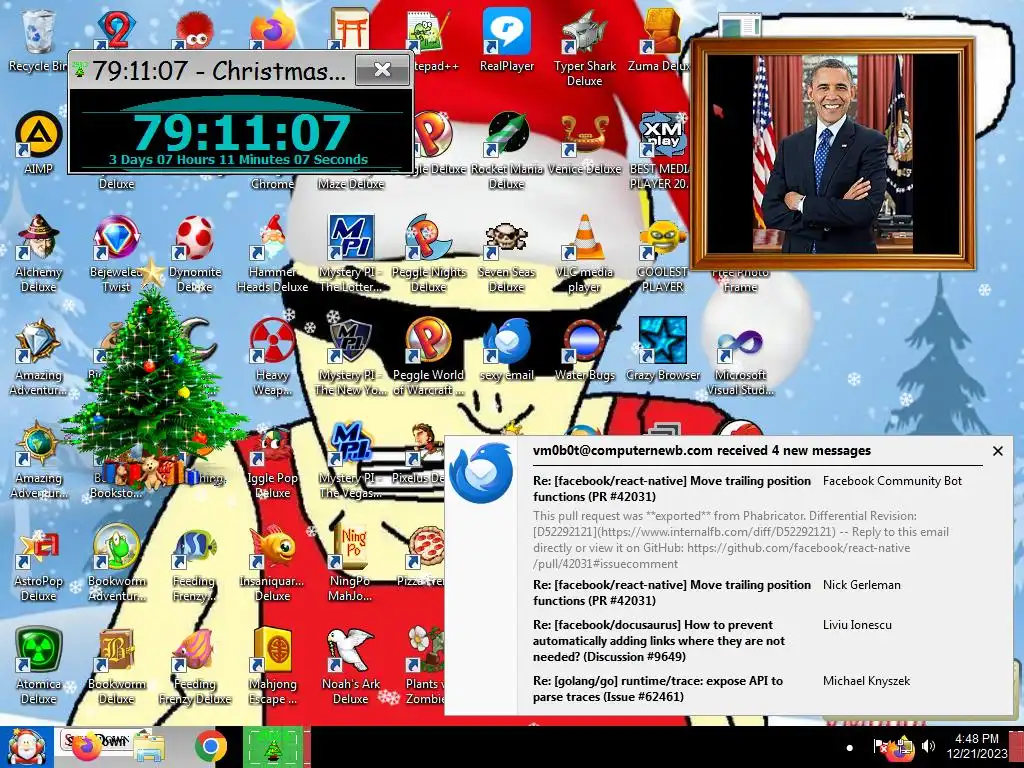This screenshot has height=768, width=1024.
Task: Launch Rocket Mania Deluxe shortcut
Action: (x=507, y=149)
